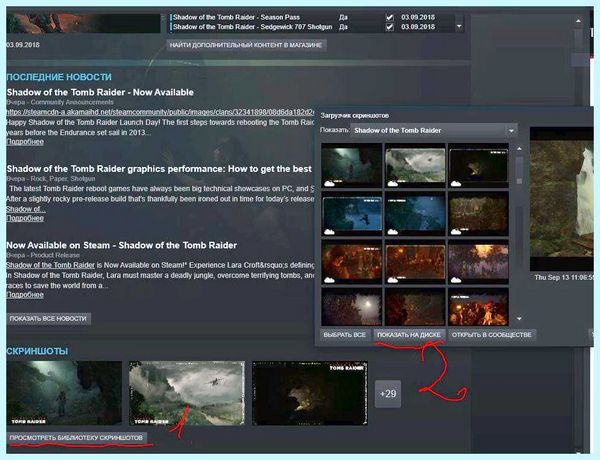This screenshot has width=600, height=460.
Task: Select blue thumbnail, row two middle
Action: 415,214
